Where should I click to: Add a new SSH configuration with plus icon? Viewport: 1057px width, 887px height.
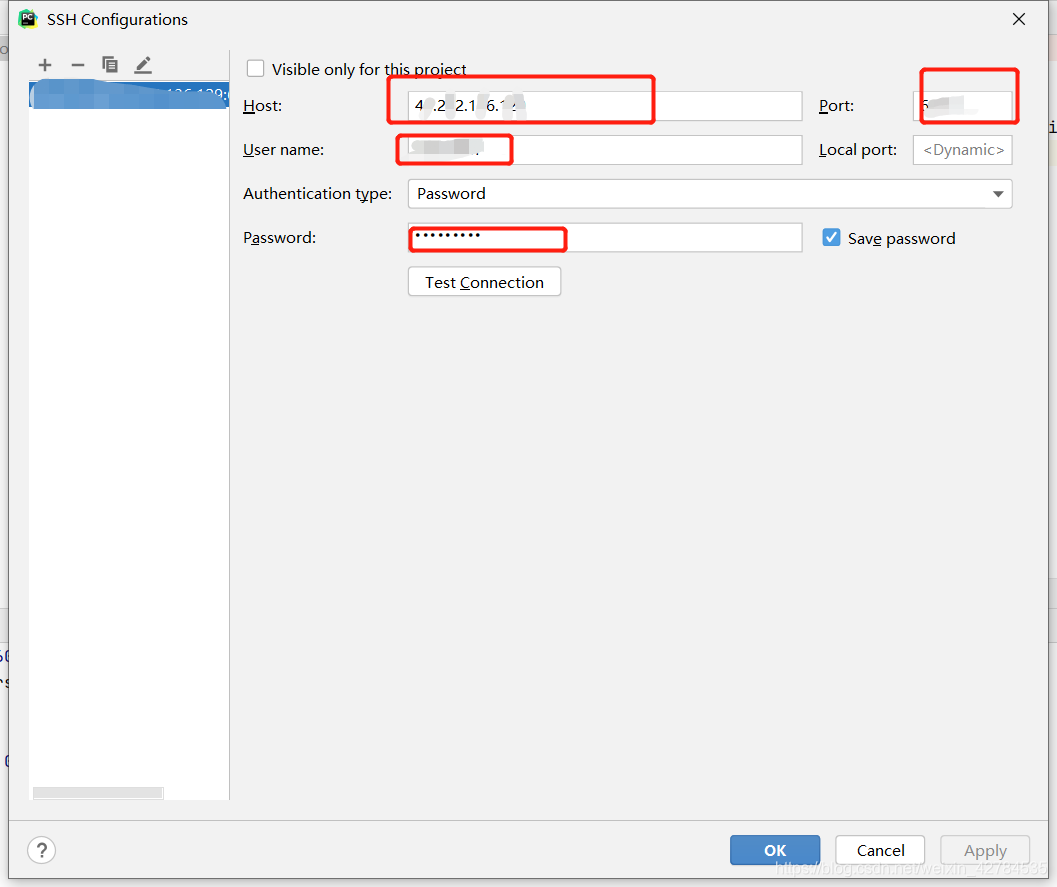44,65
